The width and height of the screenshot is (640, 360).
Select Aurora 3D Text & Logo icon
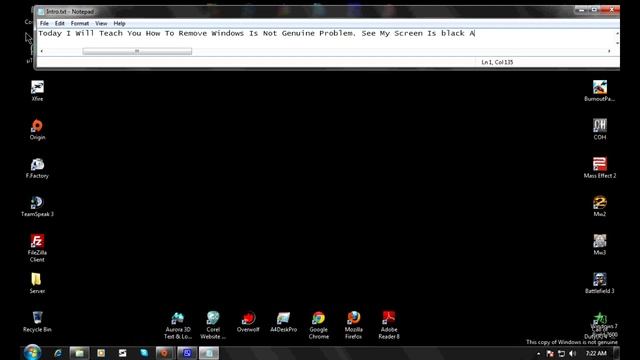[178, 325]
